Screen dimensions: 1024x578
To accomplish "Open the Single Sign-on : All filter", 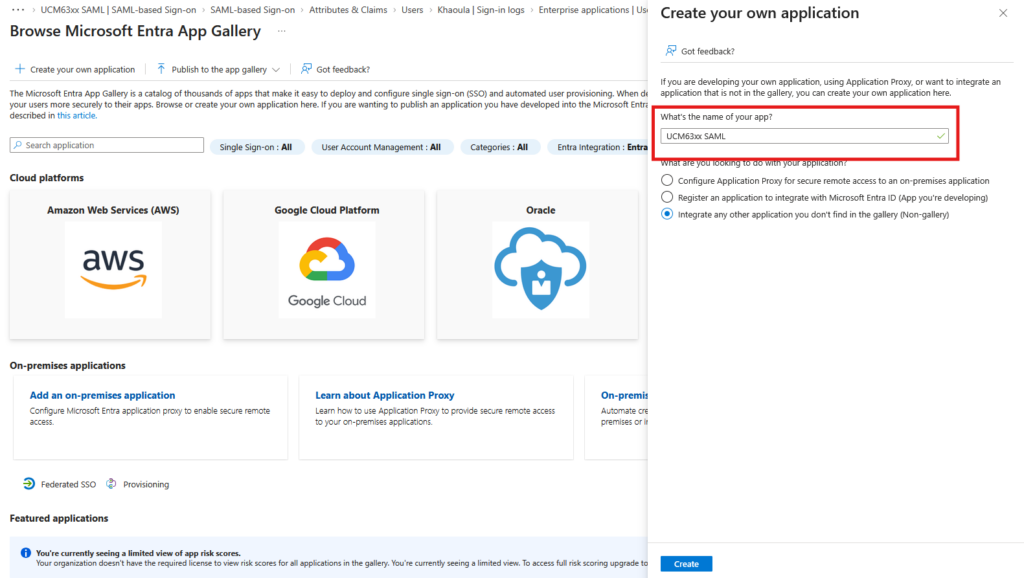I will coord(256,147).
